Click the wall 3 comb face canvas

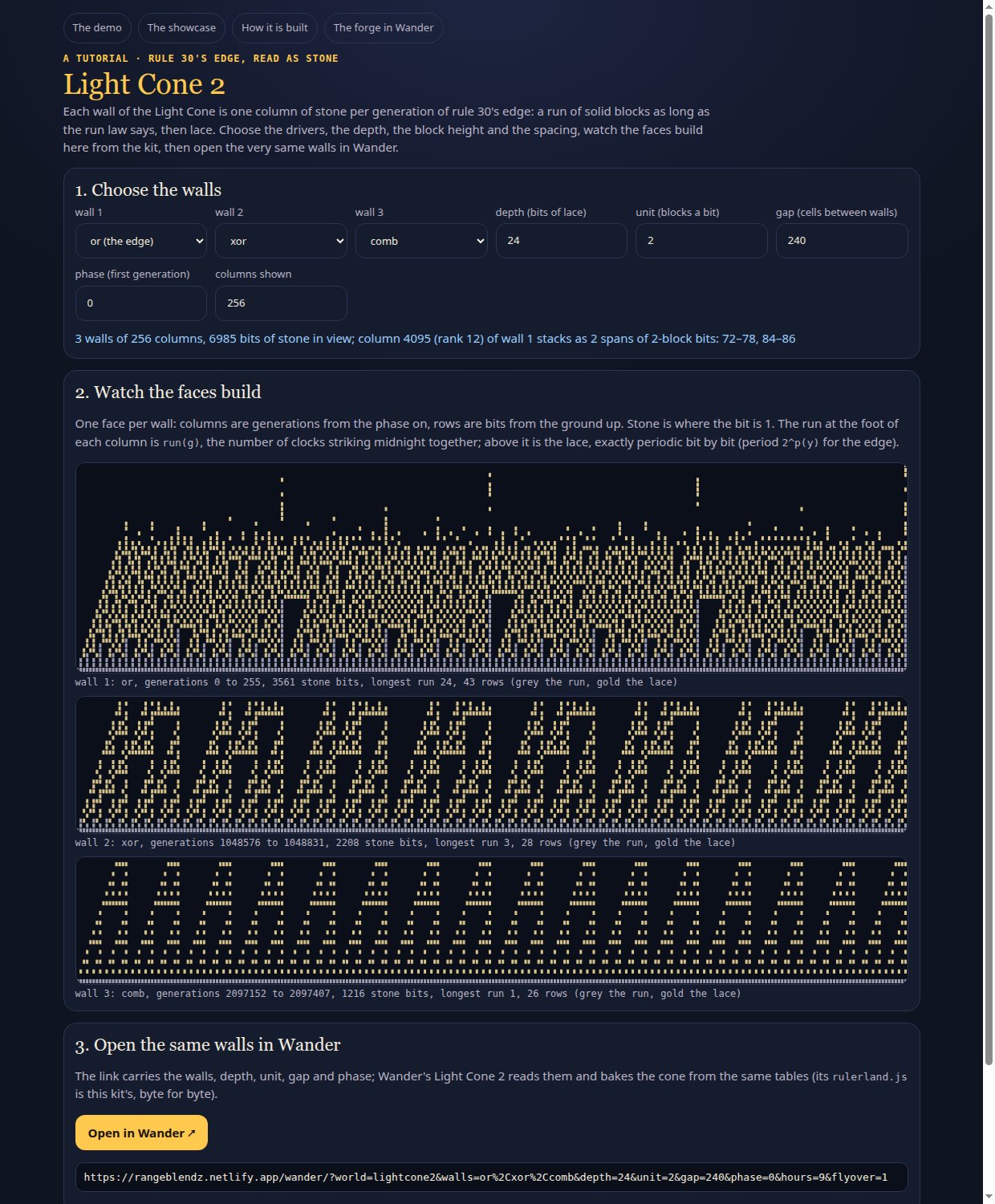pyautogui.click(x=491, y=921)
